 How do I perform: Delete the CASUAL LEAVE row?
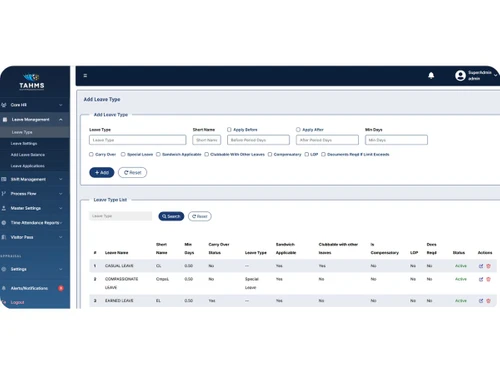pyautogui.click(x=488, y=266)
